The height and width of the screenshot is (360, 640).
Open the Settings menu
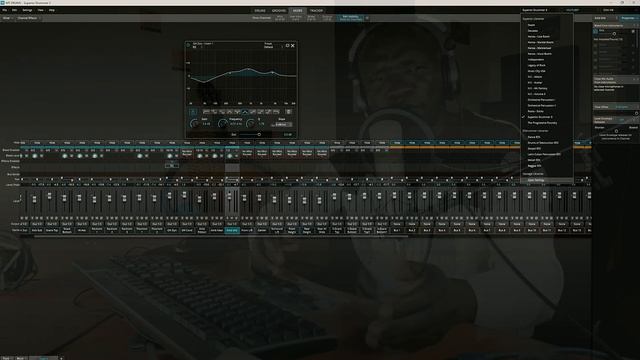(x=27, y=10)
